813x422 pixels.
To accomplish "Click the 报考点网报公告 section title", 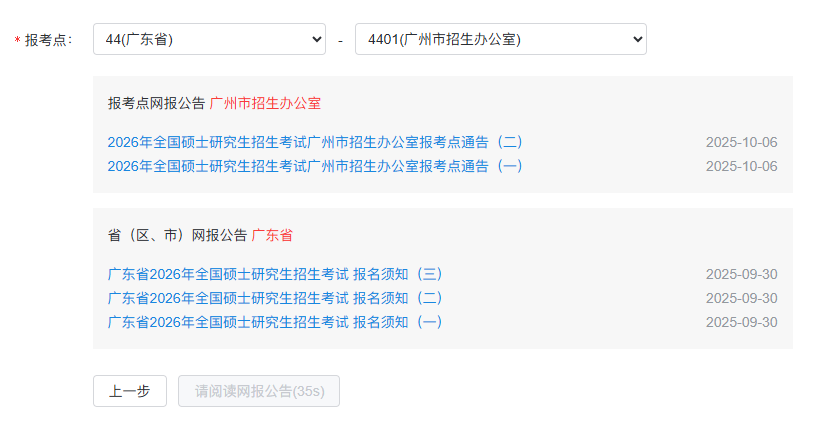I will pyautogui.click(x=156, y=103).
